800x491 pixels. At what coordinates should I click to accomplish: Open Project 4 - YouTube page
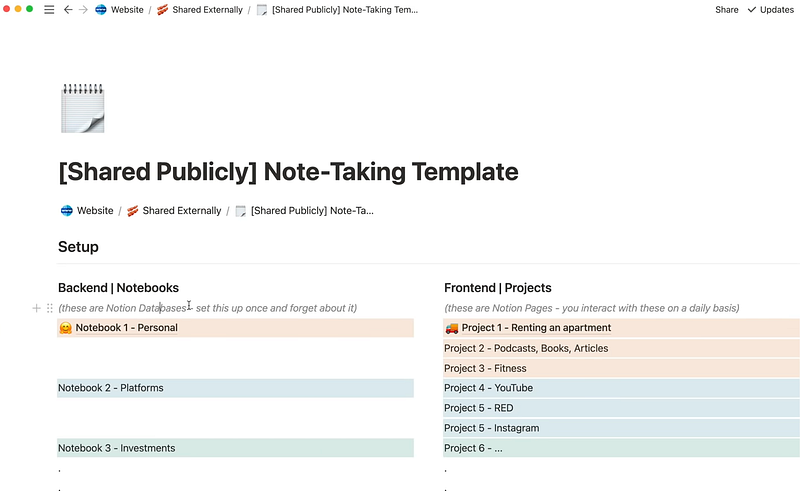489,388
